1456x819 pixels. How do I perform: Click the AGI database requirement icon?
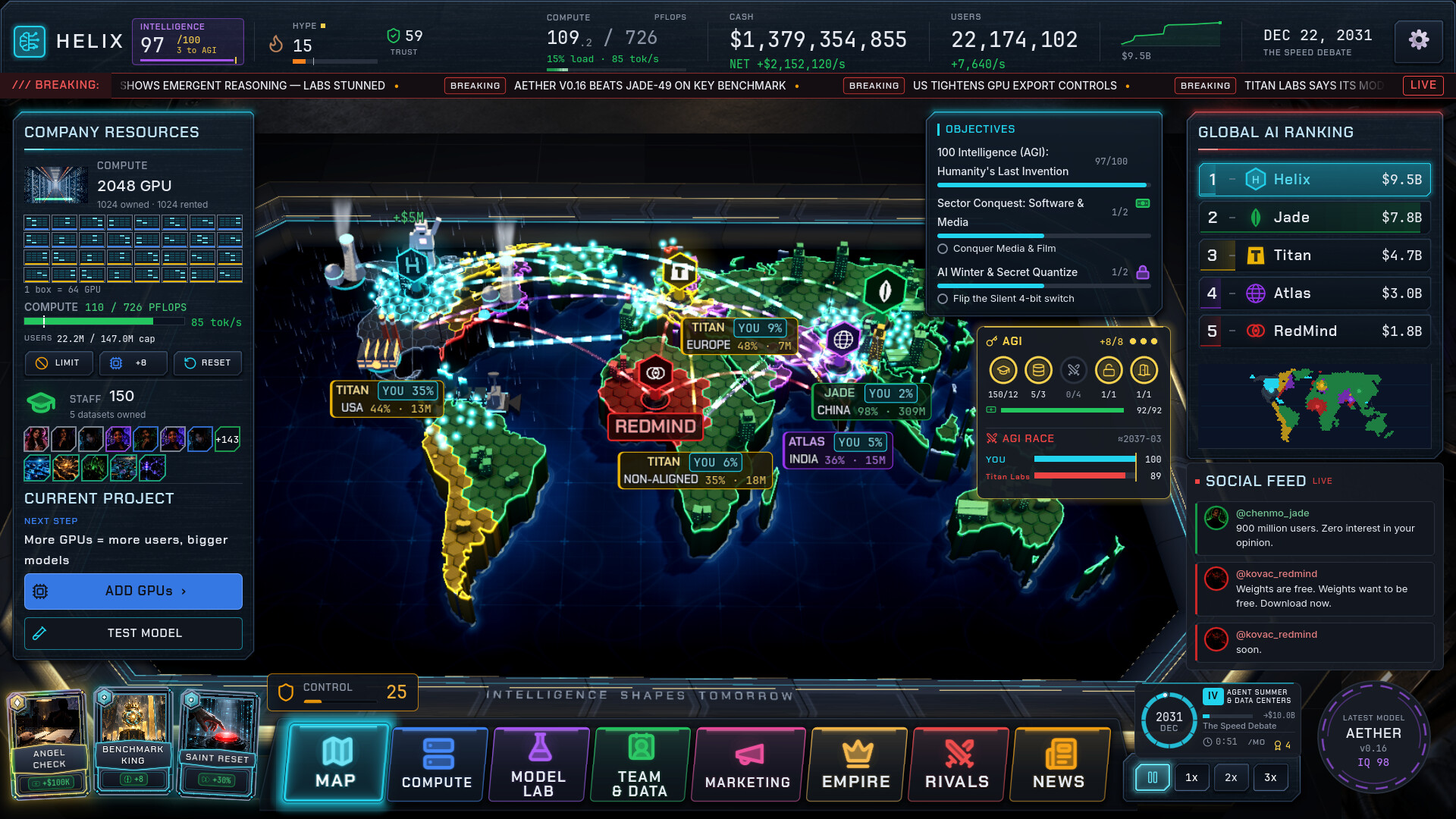(1038, 370)
